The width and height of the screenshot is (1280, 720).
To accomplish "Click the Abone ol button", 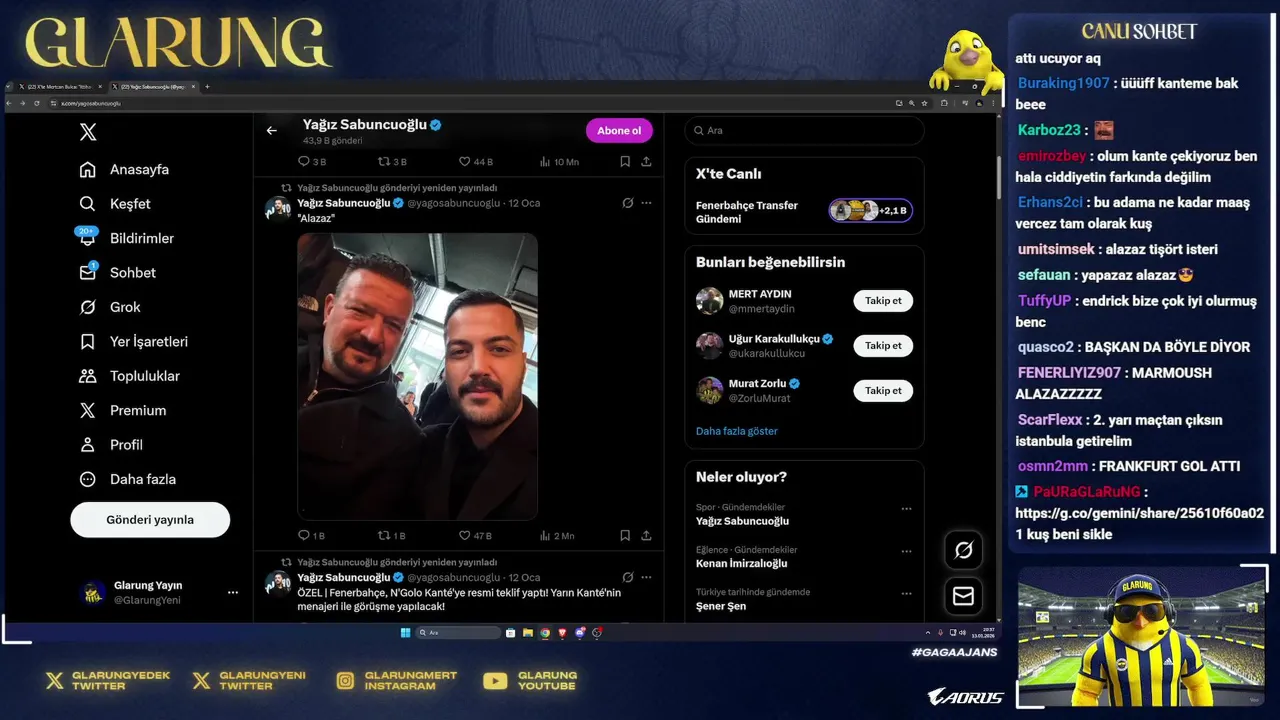I will [619, 130].
